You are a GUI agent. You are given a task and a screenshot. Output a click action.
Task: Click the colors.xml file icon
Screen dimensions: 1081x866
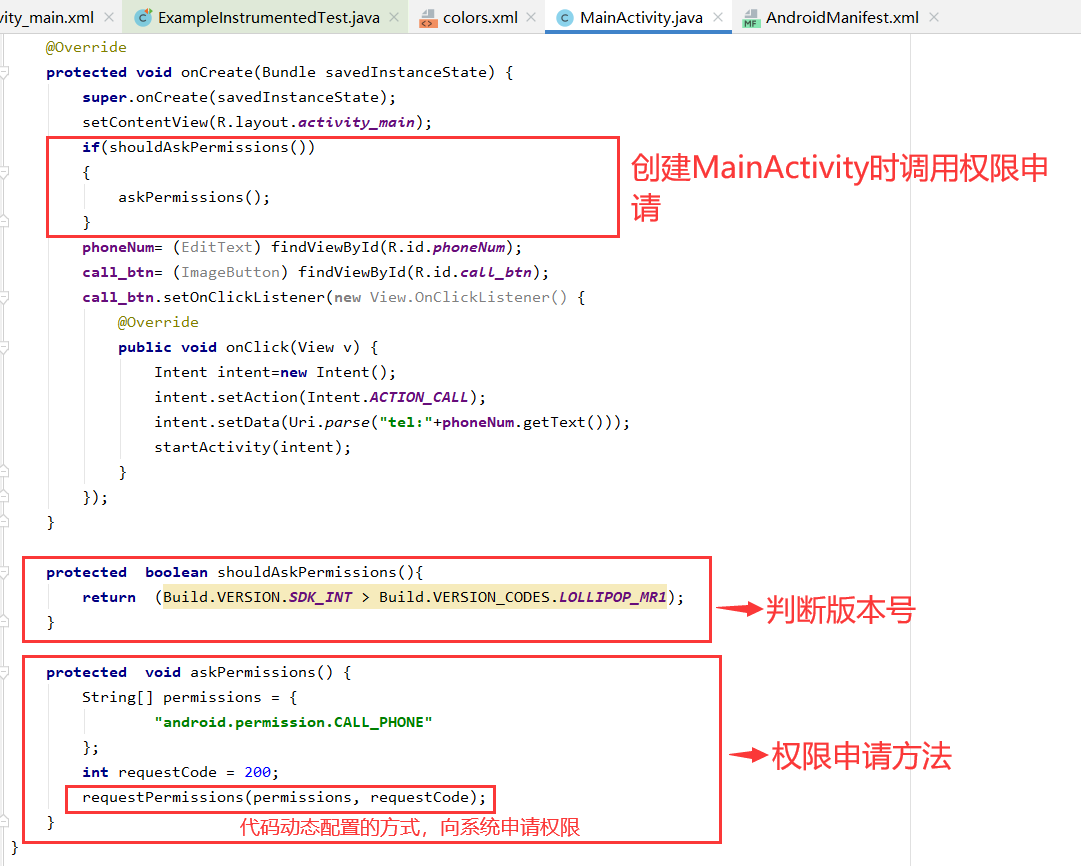(x=427, y=19)
